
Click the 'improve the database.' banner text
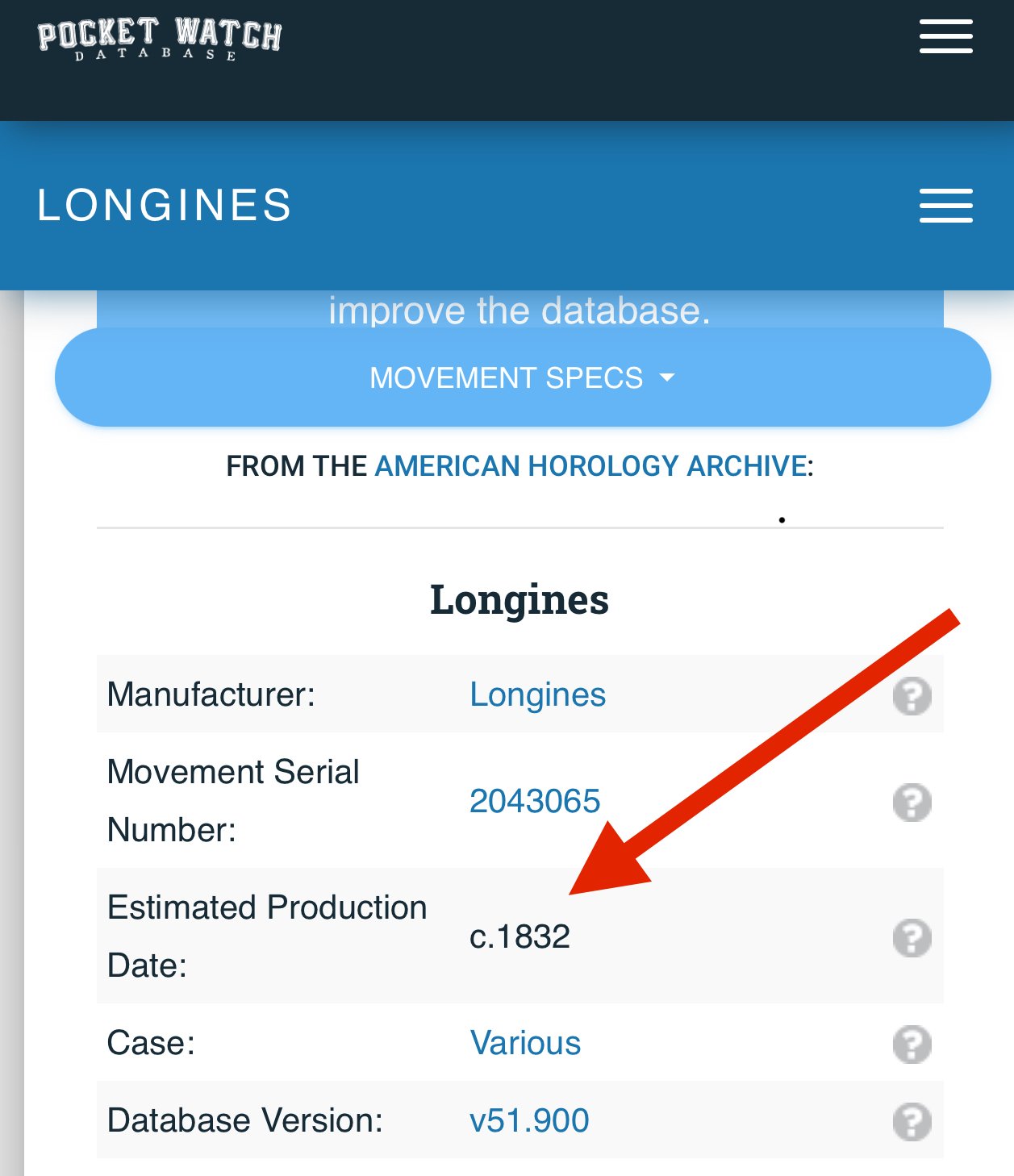(519, 311)
